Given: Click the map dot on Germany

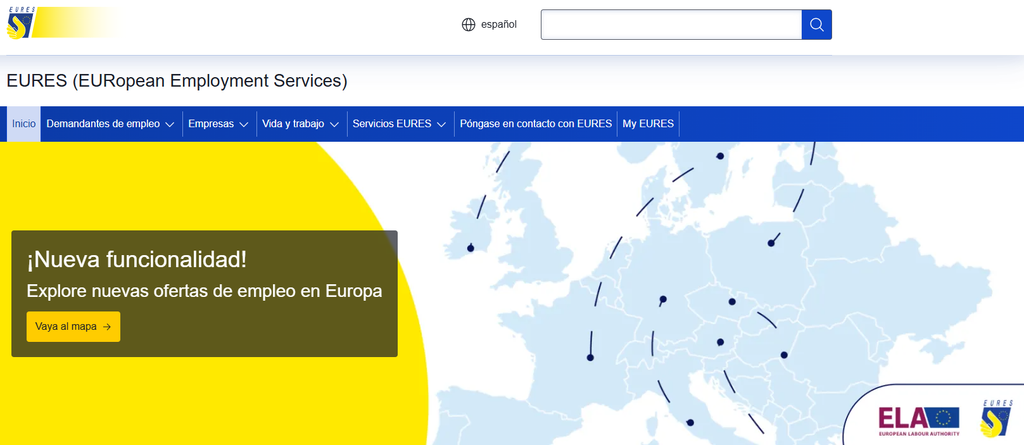Looking at the screenshot, I should pos(663,299).
